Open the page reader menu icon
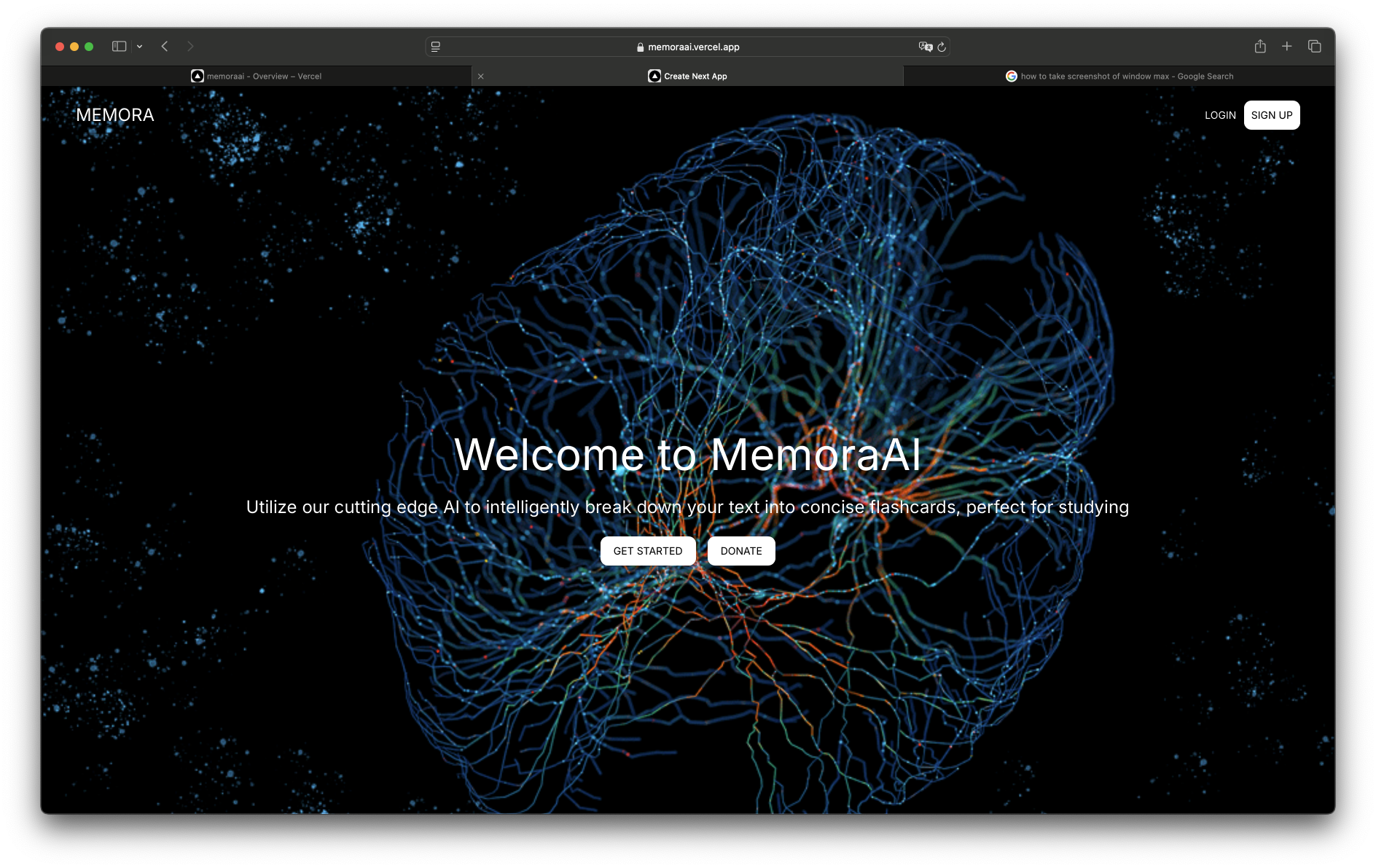This screenshot has height=868, width=1376. (x=436, y=47)
